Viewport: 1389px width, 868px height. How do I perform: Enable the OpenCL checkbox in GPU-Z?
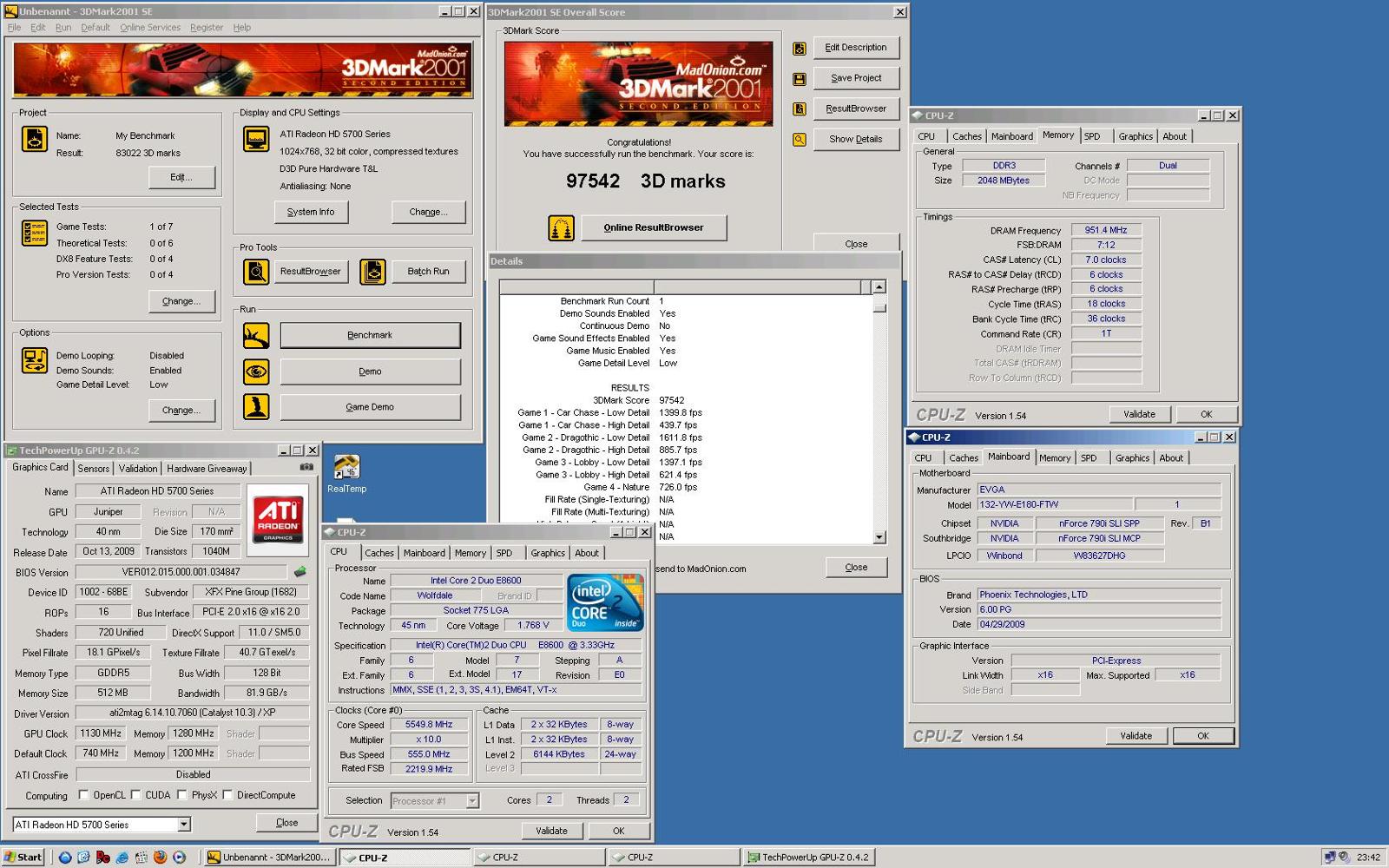83,794
